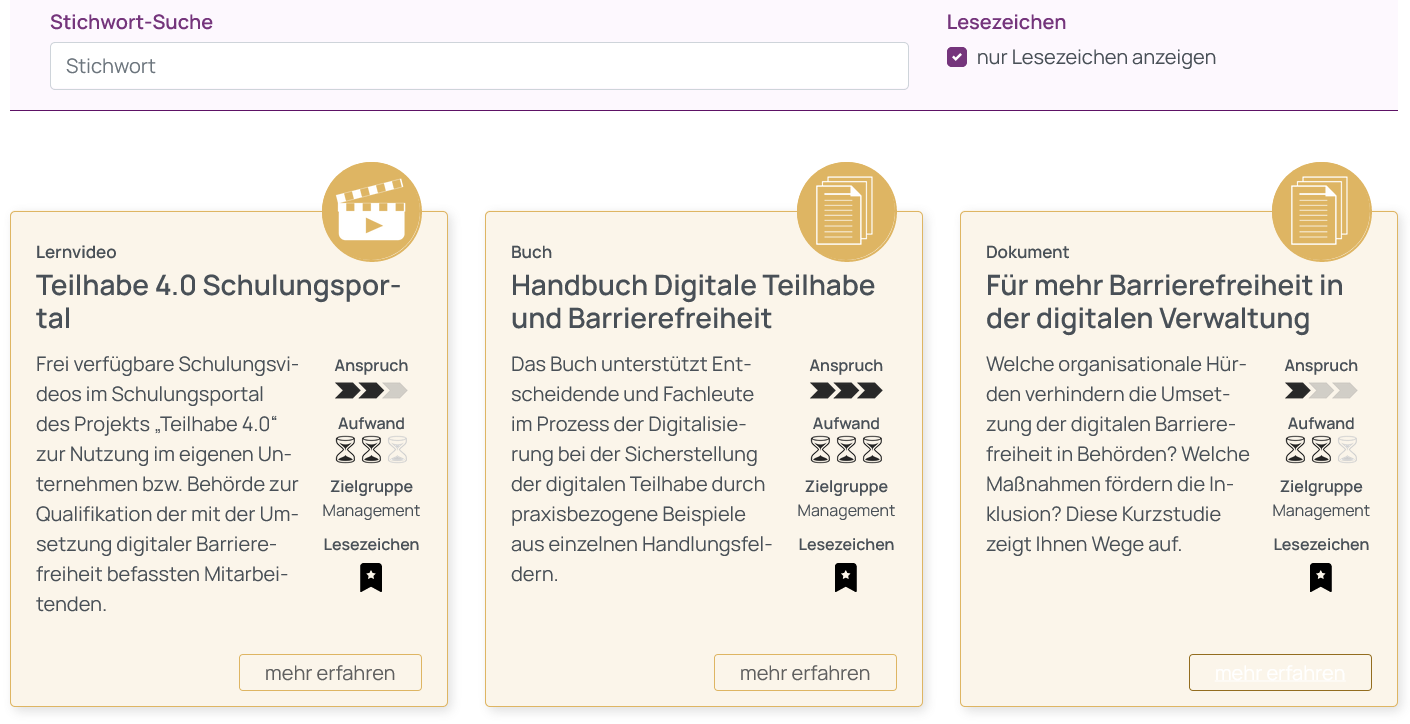Open 'mehr erfahren' for Teilhabe 4.0 Schulungsportal
Image resolution: width=1410 pixels, height=724 pixels.
(x=330, y=673)
